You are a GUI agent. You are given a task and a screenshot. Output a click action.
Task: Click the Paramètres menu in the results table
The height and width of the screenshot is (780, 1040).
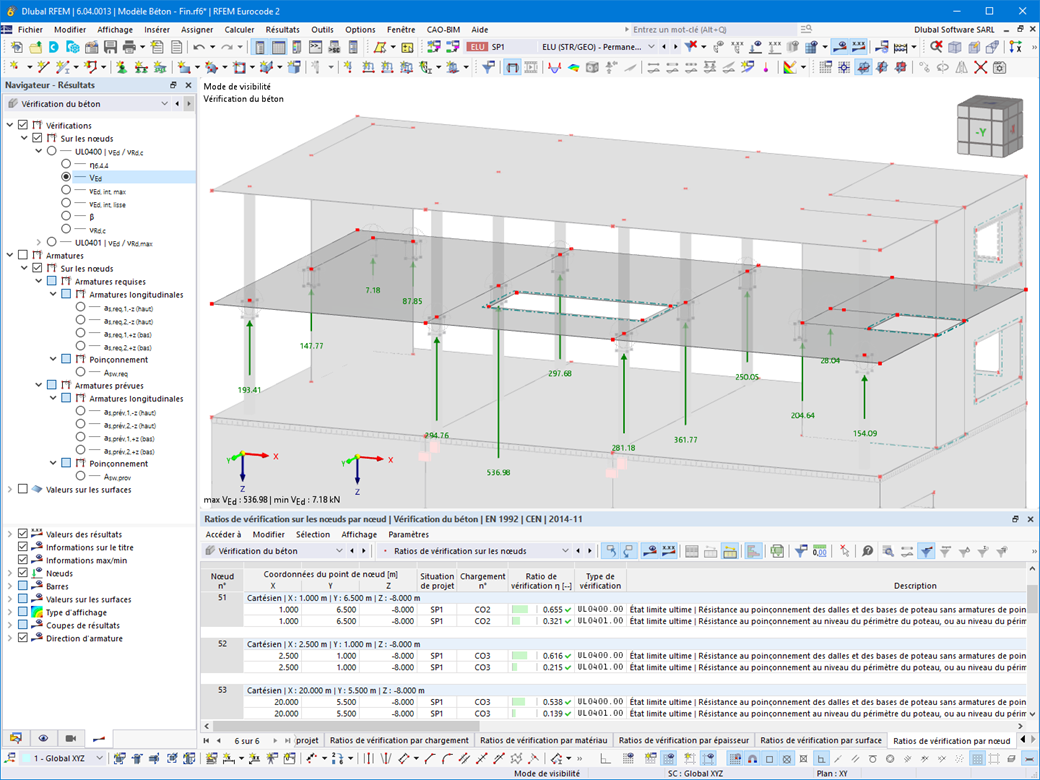[408, 535]
